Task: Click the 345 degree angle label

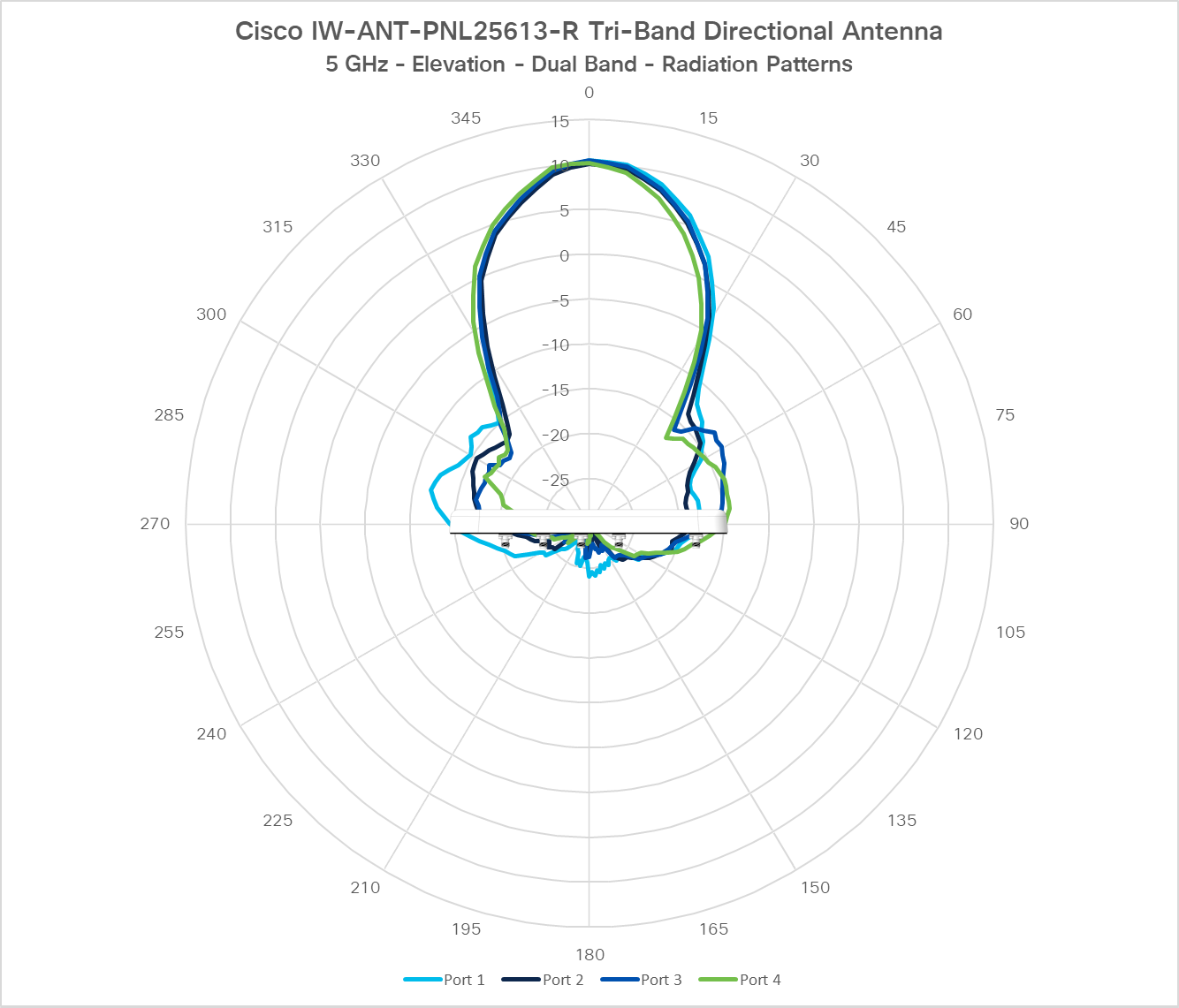Action: (466, 118)
